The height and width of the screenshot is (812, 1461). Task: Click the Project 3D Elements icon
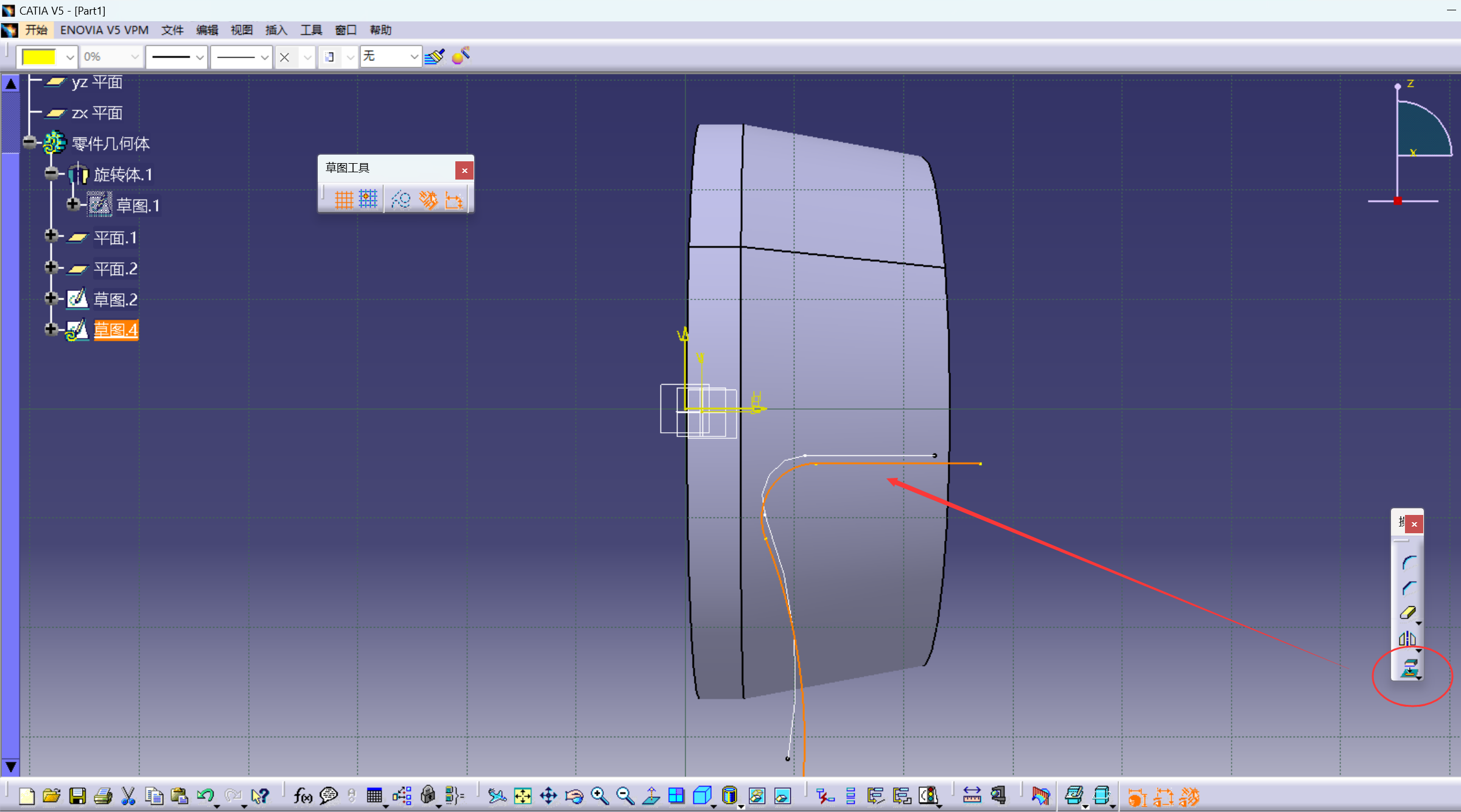click(x=1409, y=668)
